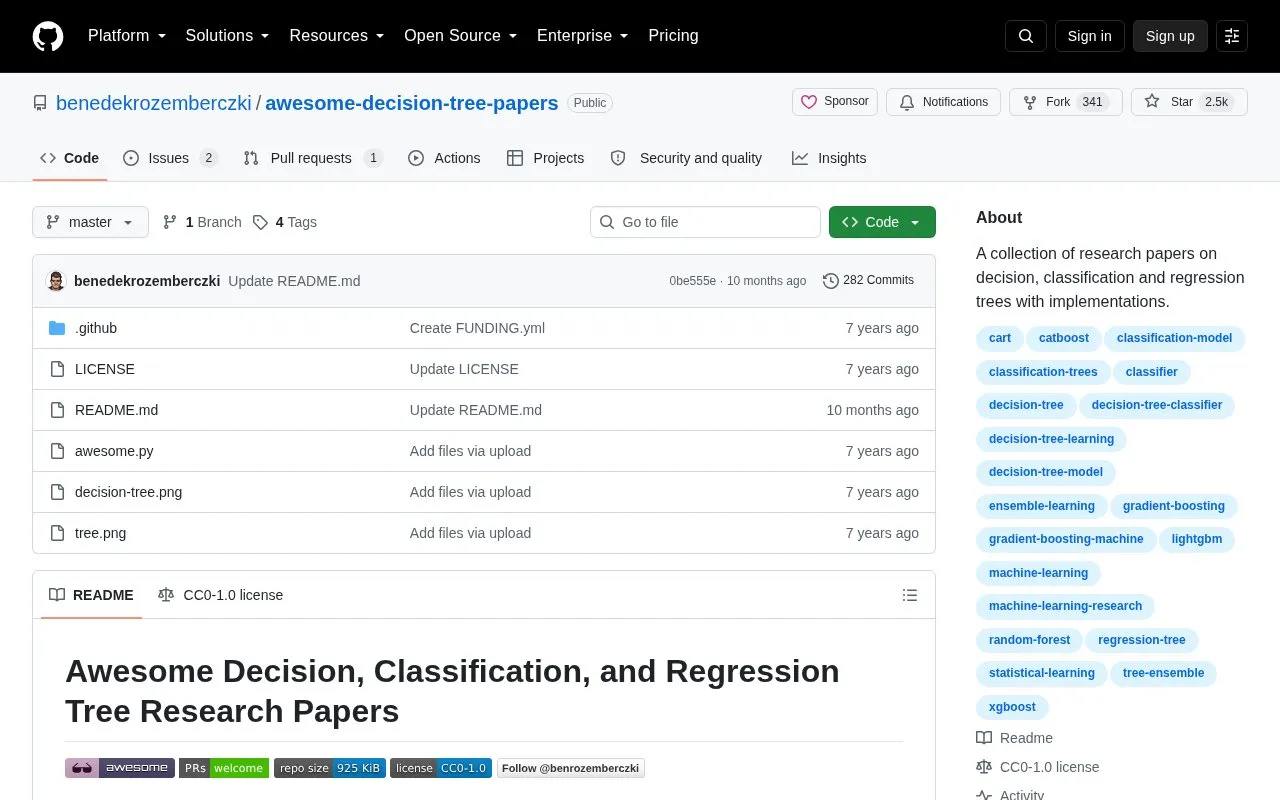The width and height of the screenshot is (1280, 800).
Task: Expand the Solutions menu
Action: coord(228,36)
